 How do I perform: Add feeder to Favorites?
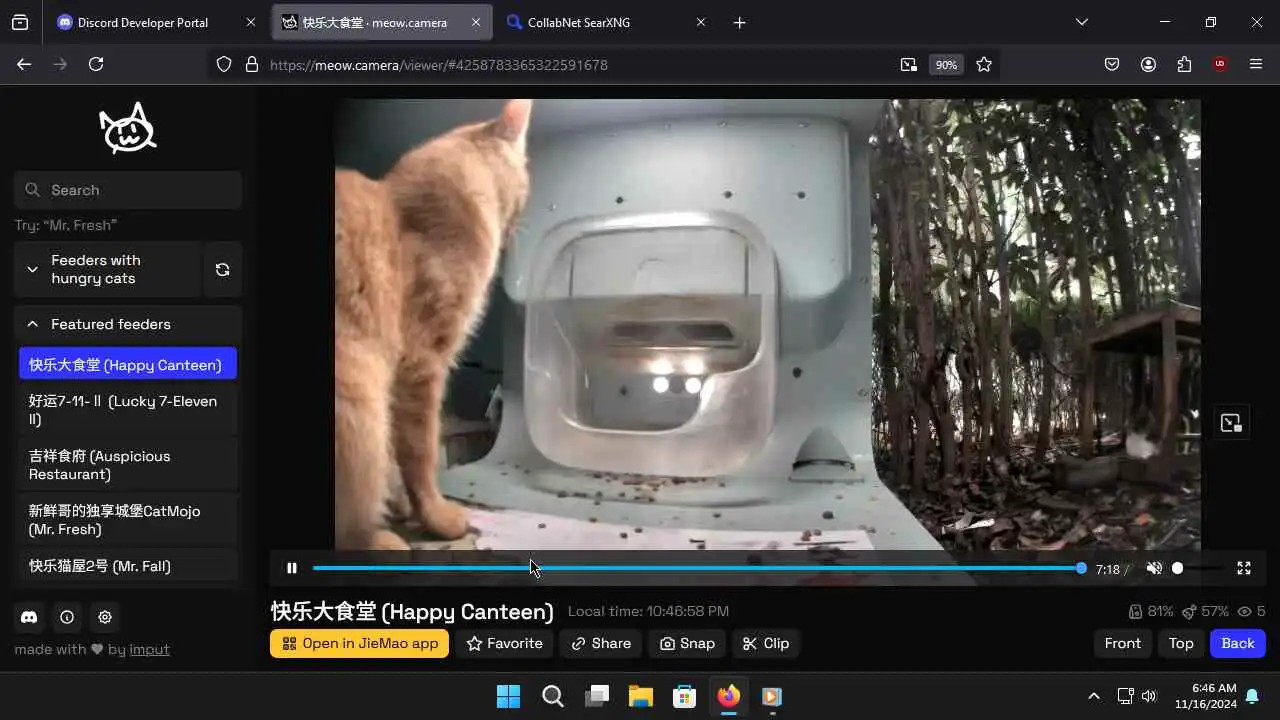tap(505, 643)
